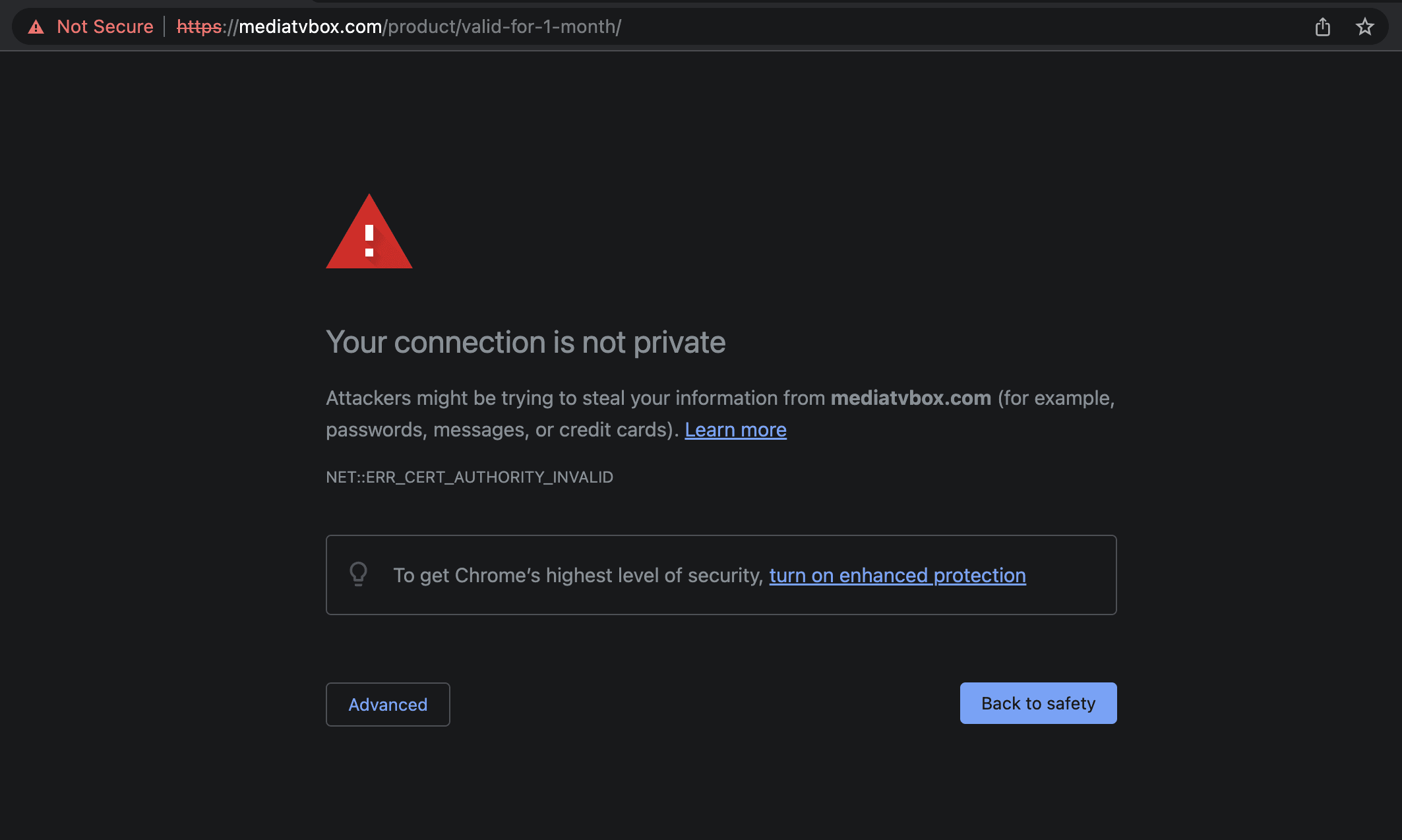Click "turn on enhanced protection" link

[897, 576]
